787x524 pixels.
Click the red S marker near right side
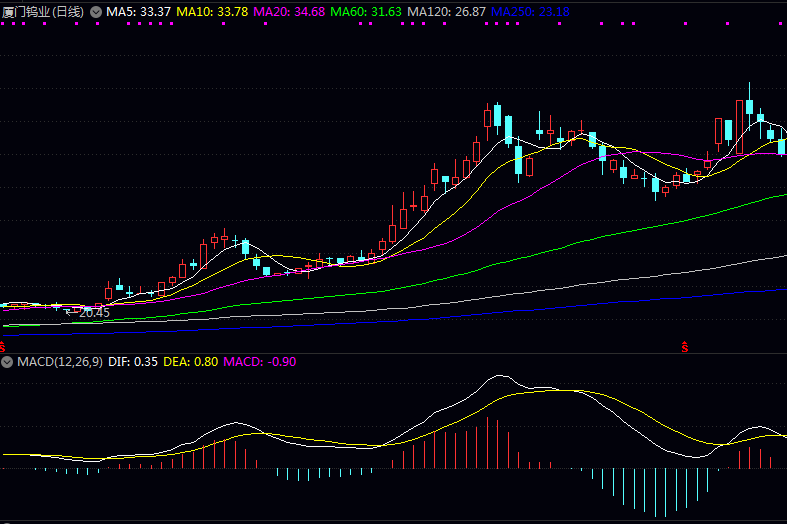[x=685, y=346]
